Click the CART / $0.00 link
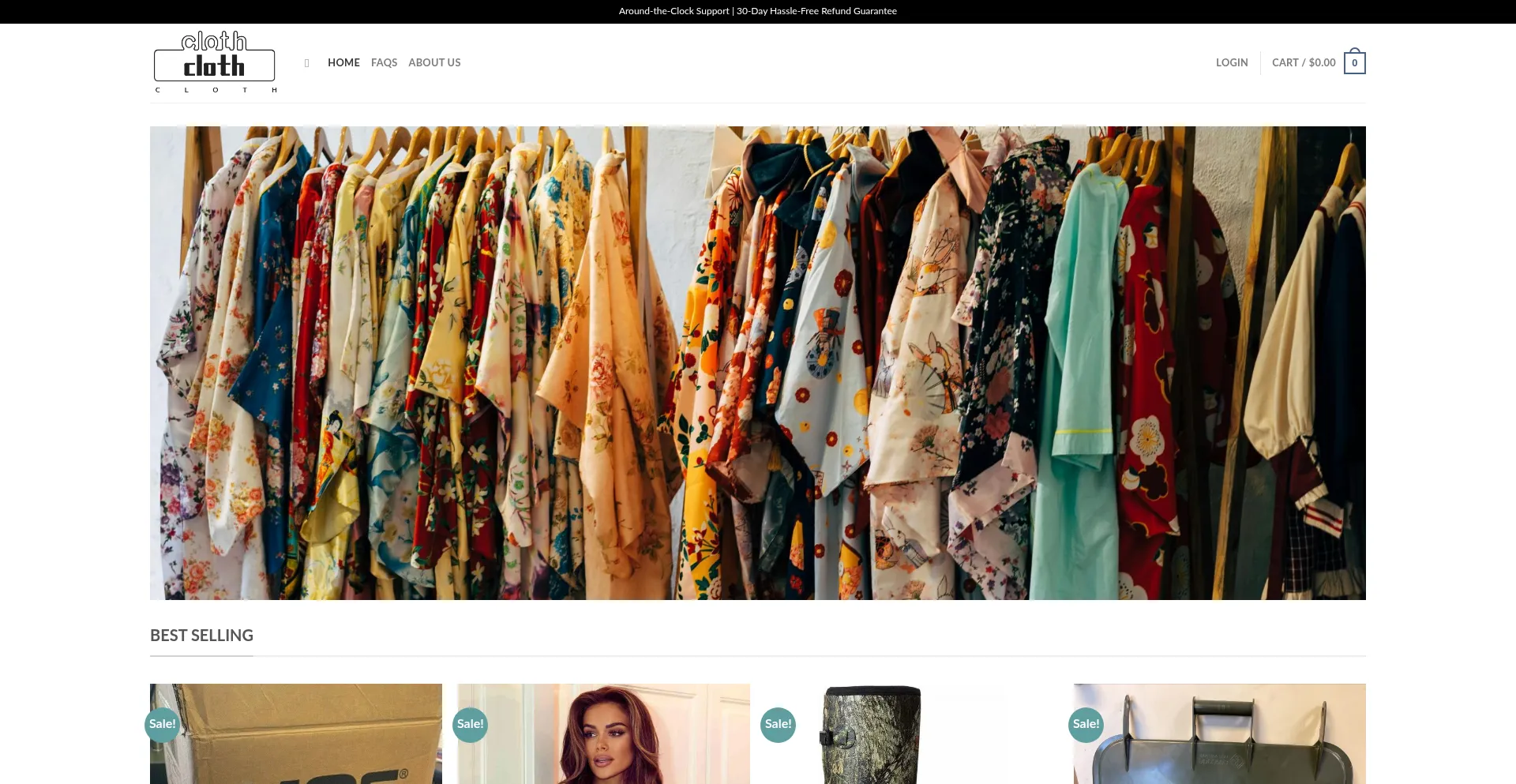This screenshot has height=784, width=1516. point(1303,62)
